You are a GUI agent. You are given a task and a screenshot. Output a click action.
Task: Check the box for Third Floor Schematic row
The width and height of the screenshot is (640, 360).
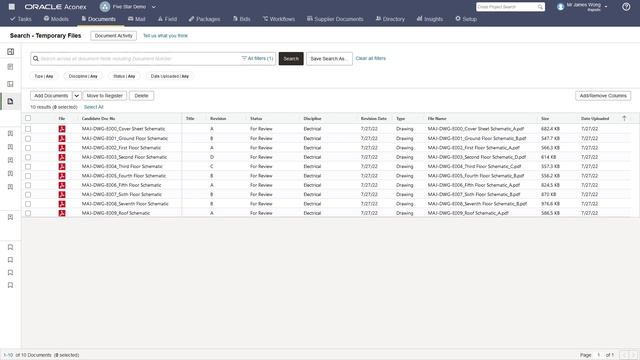pyautogui.click(x=28, y=167)
